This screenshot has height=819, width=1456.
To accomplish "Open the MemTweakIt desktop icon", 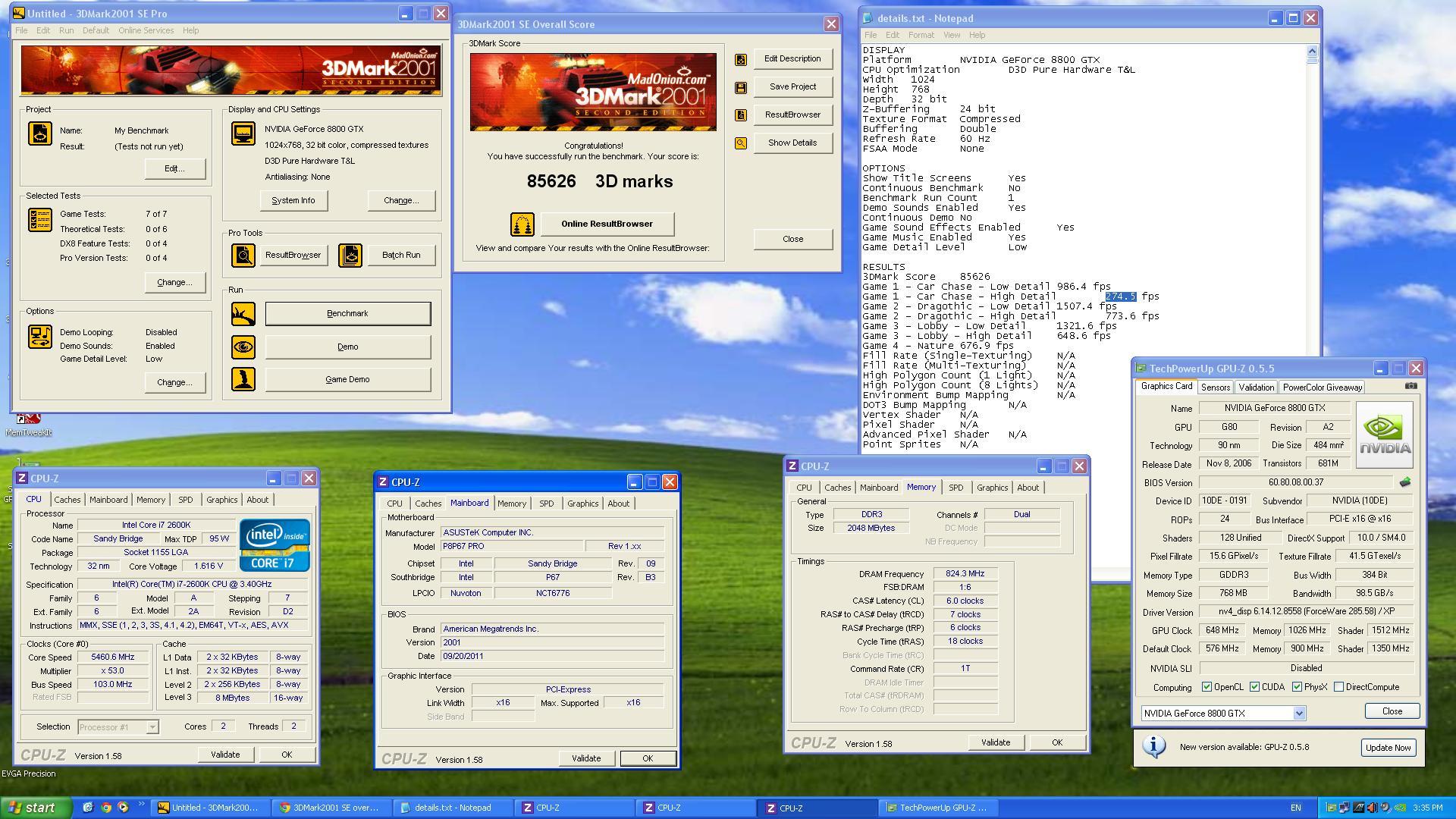I will pyautogui.click(x=28, y=423).
